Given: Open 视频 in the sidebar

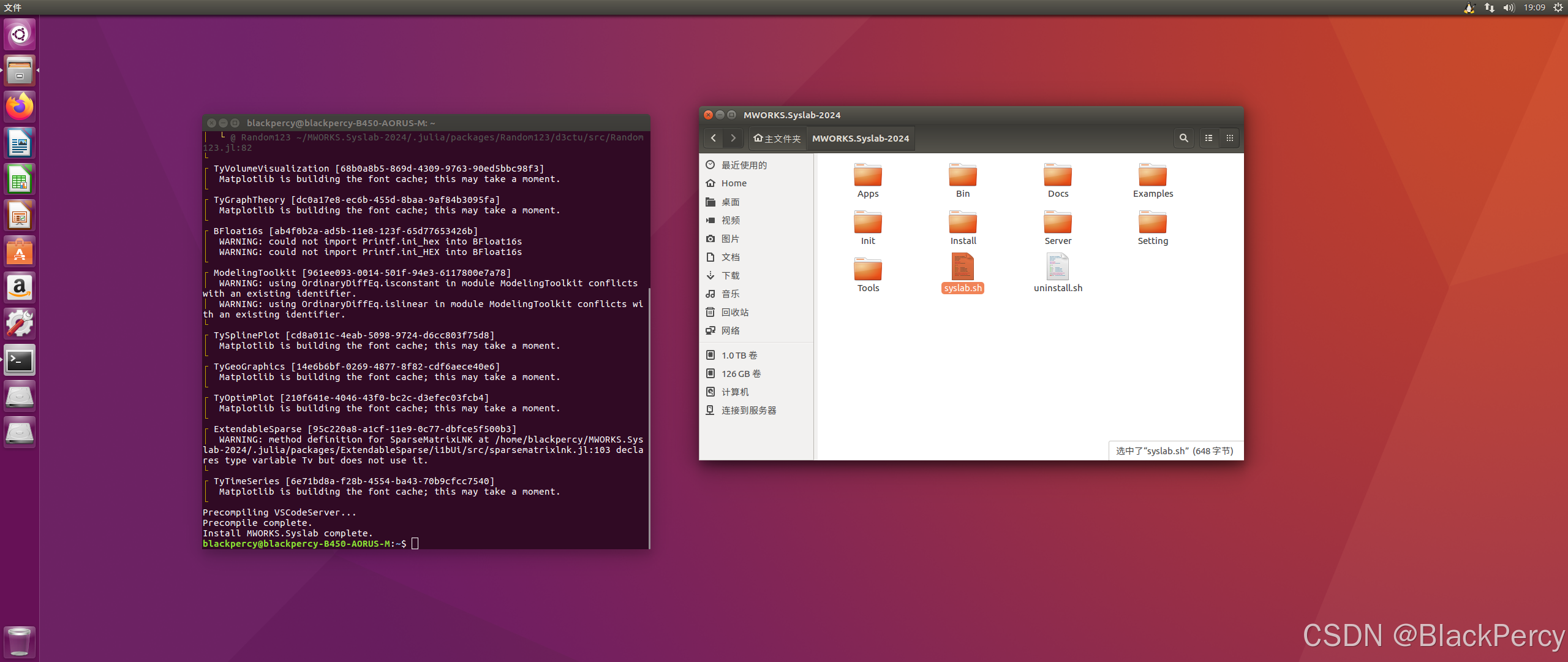Looking at the screenshot, I should tap(756, 220).
